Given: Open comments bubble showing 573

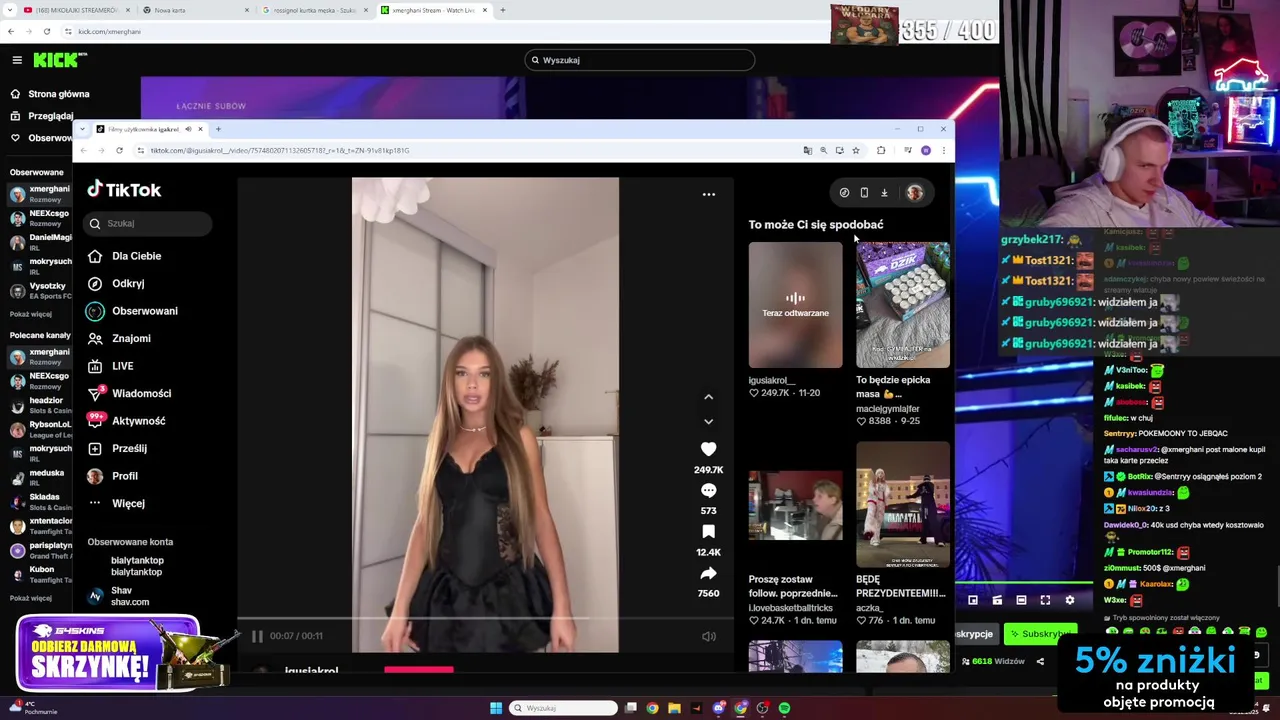Looking at the screenshot, I should coord(708,490).
